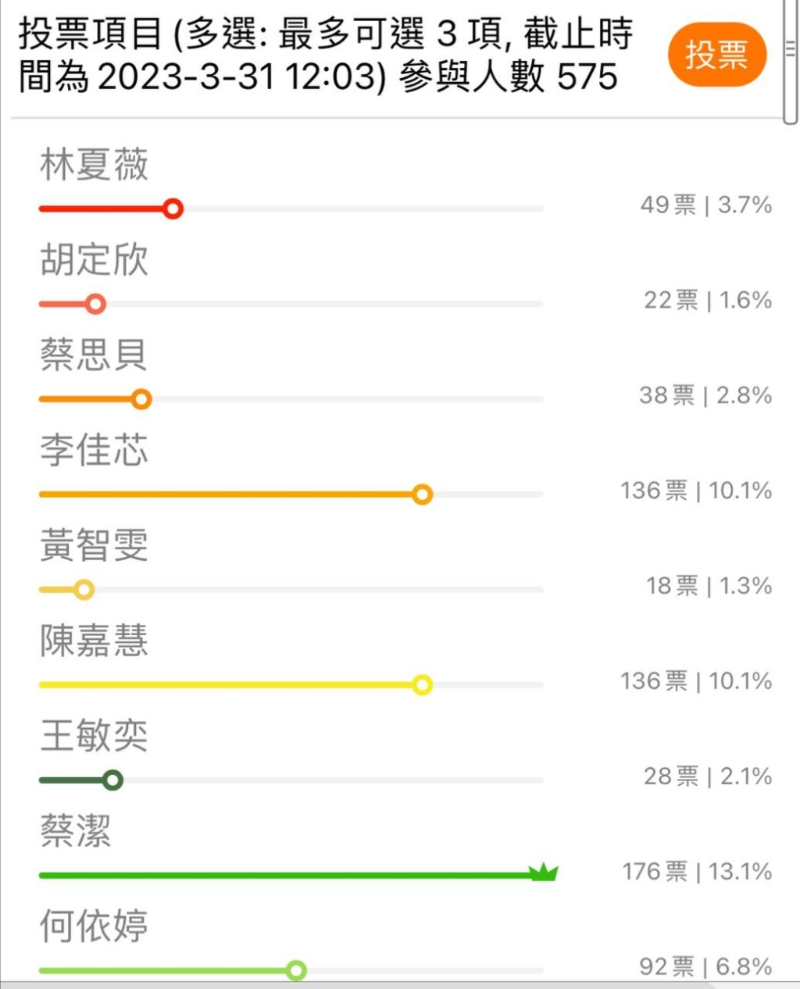Click the yellow handle of 陳嘉慧's progress bar
Screen dimensions: 800x989
[422, 685]
